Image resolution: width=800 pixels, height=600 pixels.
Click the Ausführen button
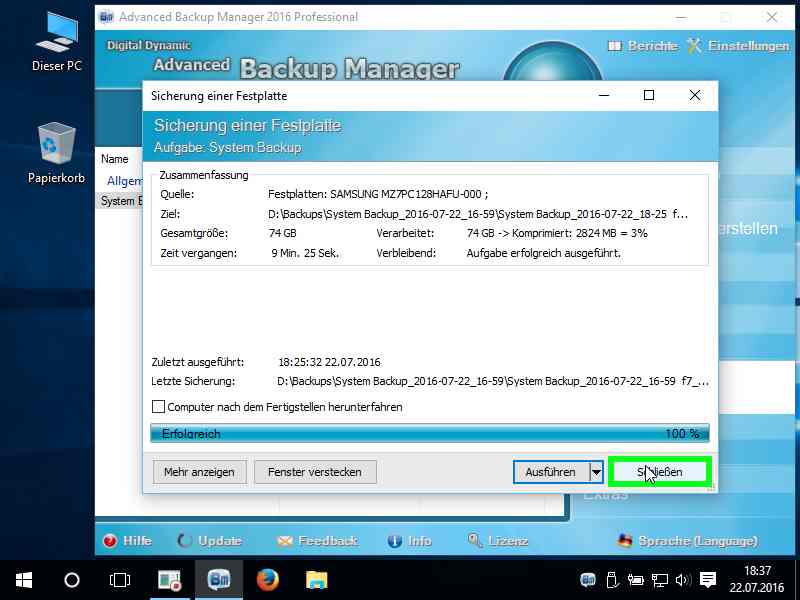click(x=551, y=472)
